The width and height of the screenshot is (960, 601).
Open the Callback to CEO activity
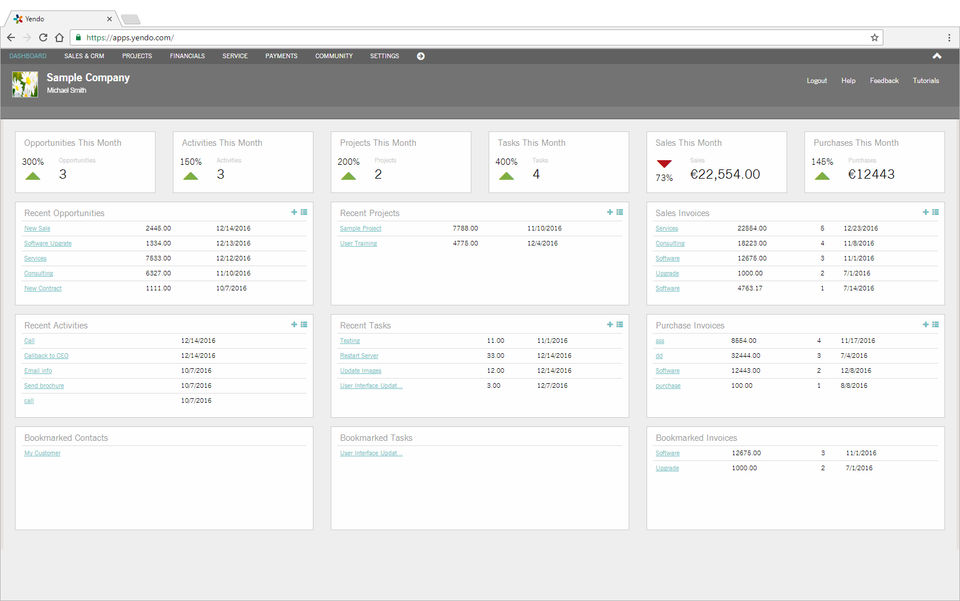[x=47, y=356]
